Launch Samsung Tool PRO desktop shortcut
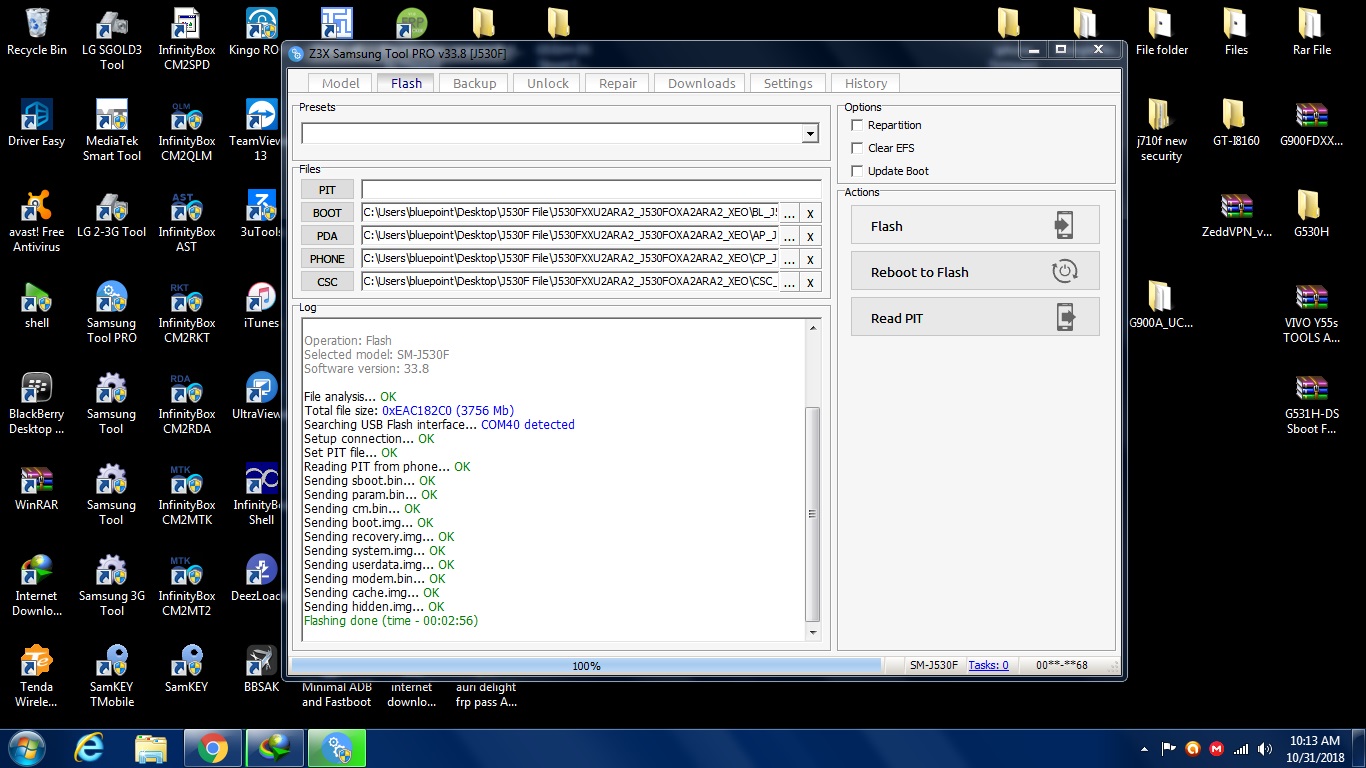Image resolution: width=1366 pixels, height=768 pixels. point(112,313)
